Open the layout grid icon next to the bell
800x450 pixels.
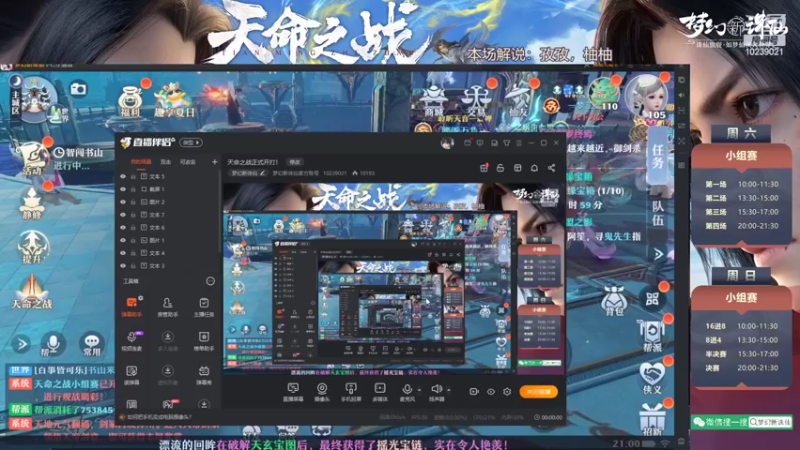tap(517, 168)
